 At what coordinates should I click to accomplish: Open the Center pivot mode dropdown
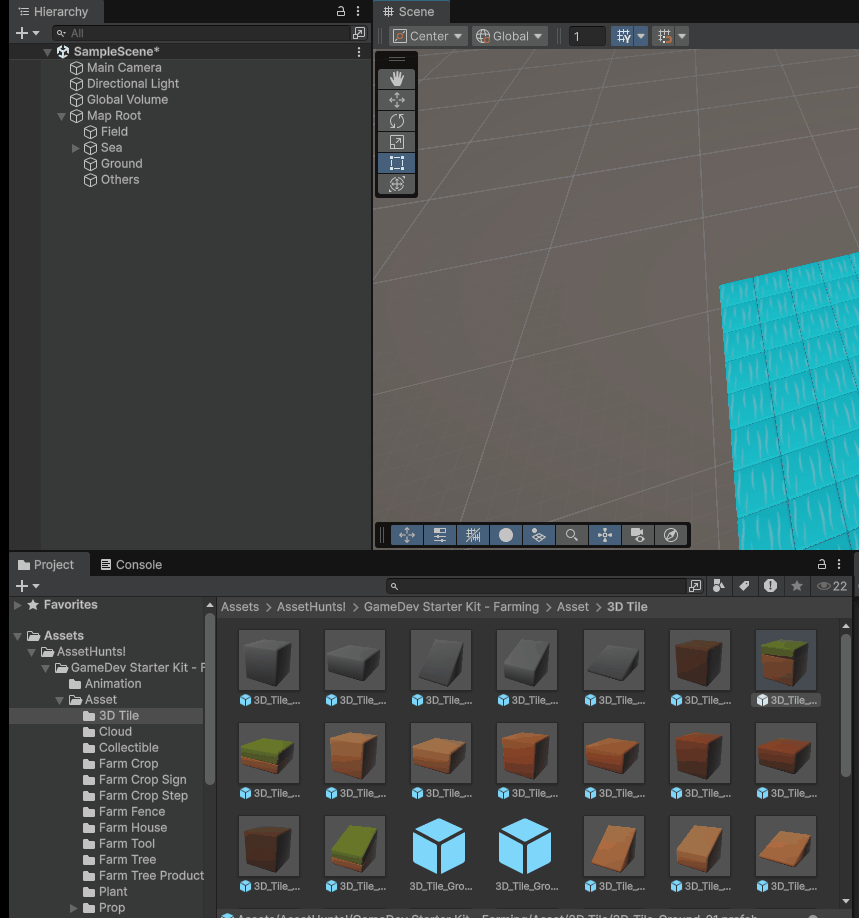pyautogui.click(x=428, y=36)
